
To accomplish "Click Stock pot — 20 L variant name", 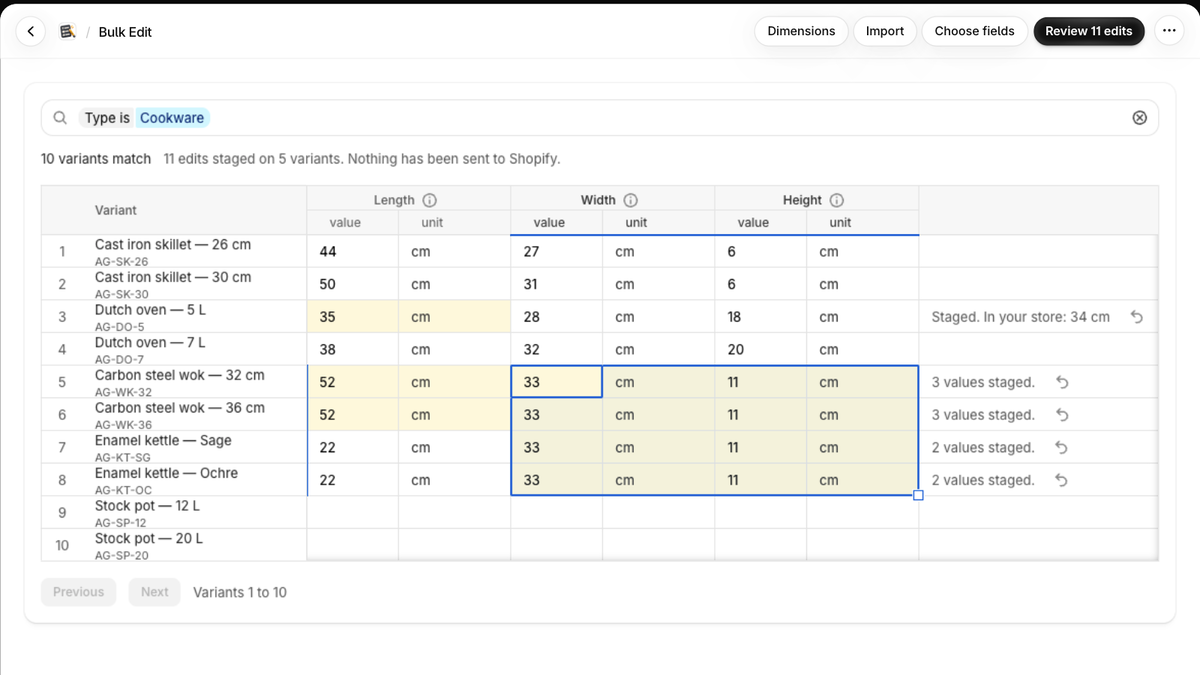I will pyautogui.click(x=149, y=538).
